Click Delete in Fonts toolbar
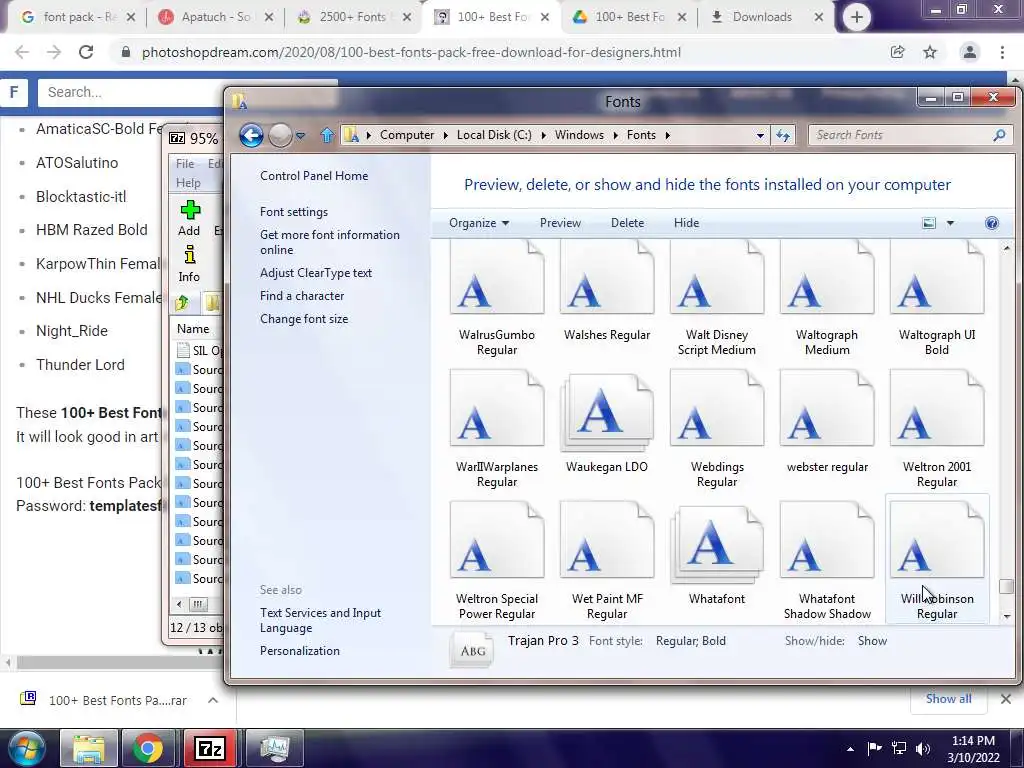The width and height of the screenshot is (1024, 768). 628,223
